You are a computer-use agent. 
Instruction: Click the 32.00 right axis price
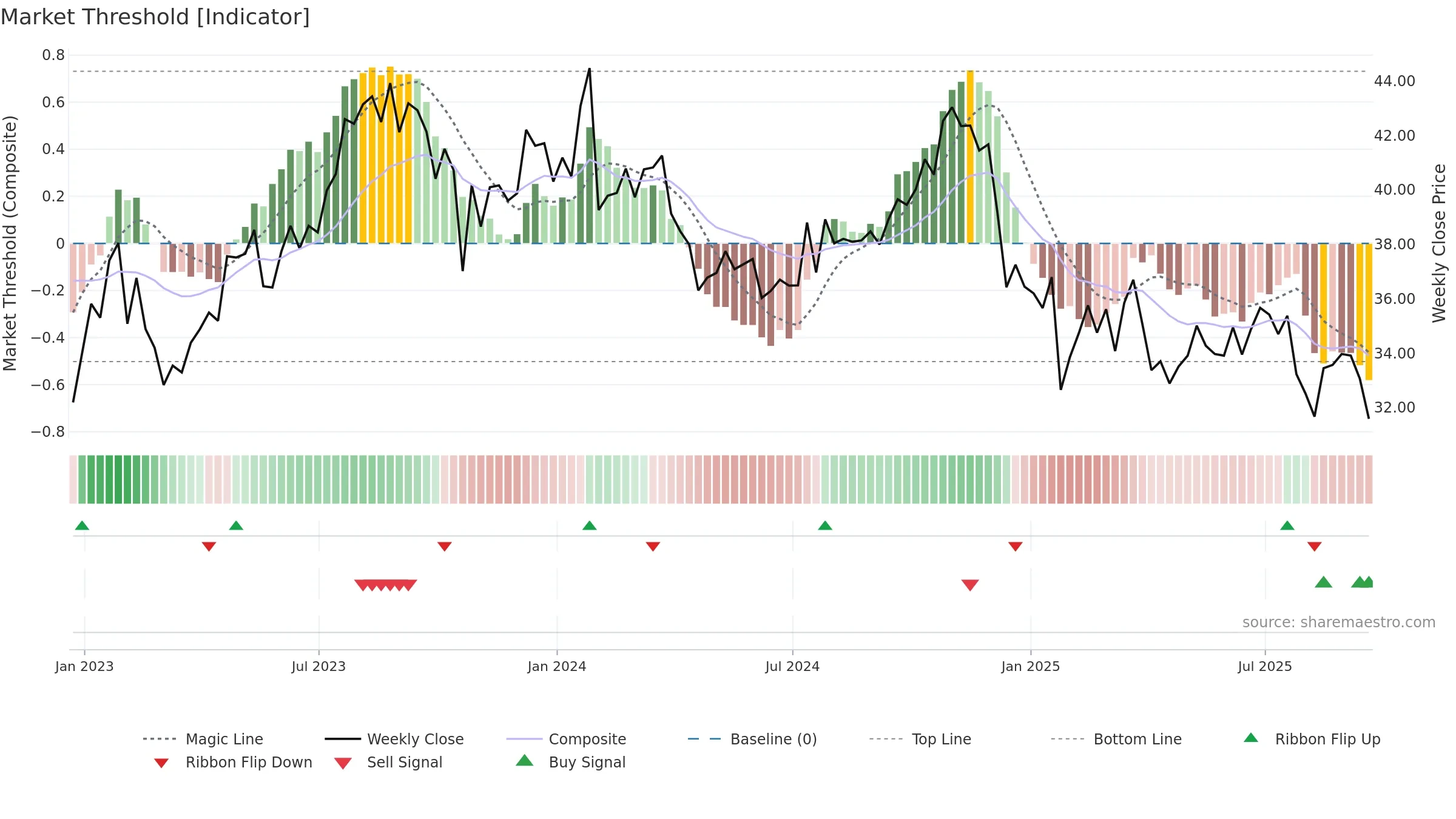coord(1395,407)
